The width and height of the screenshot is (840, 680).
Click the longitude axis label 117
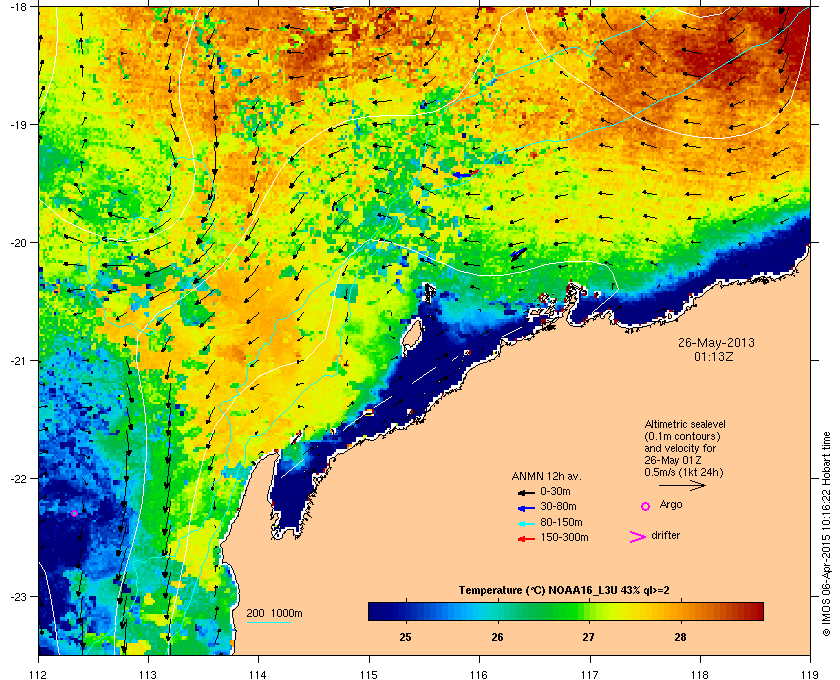click(x=589, y=674)
